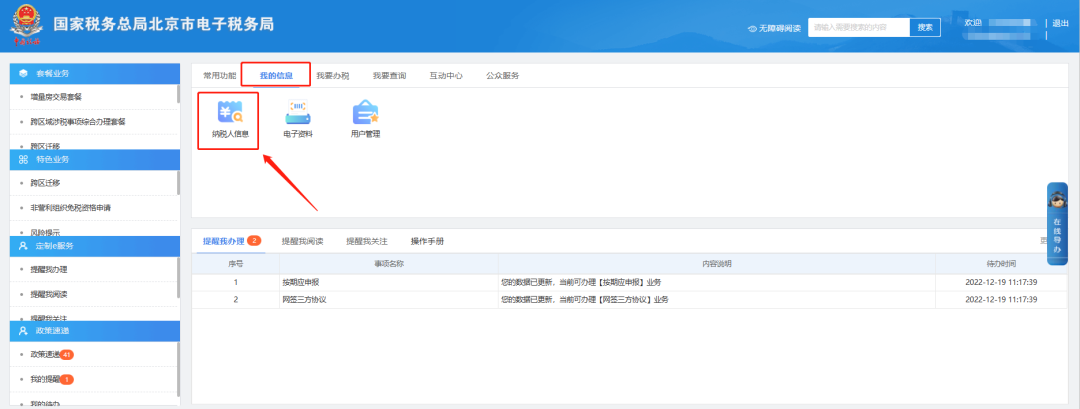Switch to the 常用功能 tab
This screenshot has width=1080, height=409.
point(220,75)
